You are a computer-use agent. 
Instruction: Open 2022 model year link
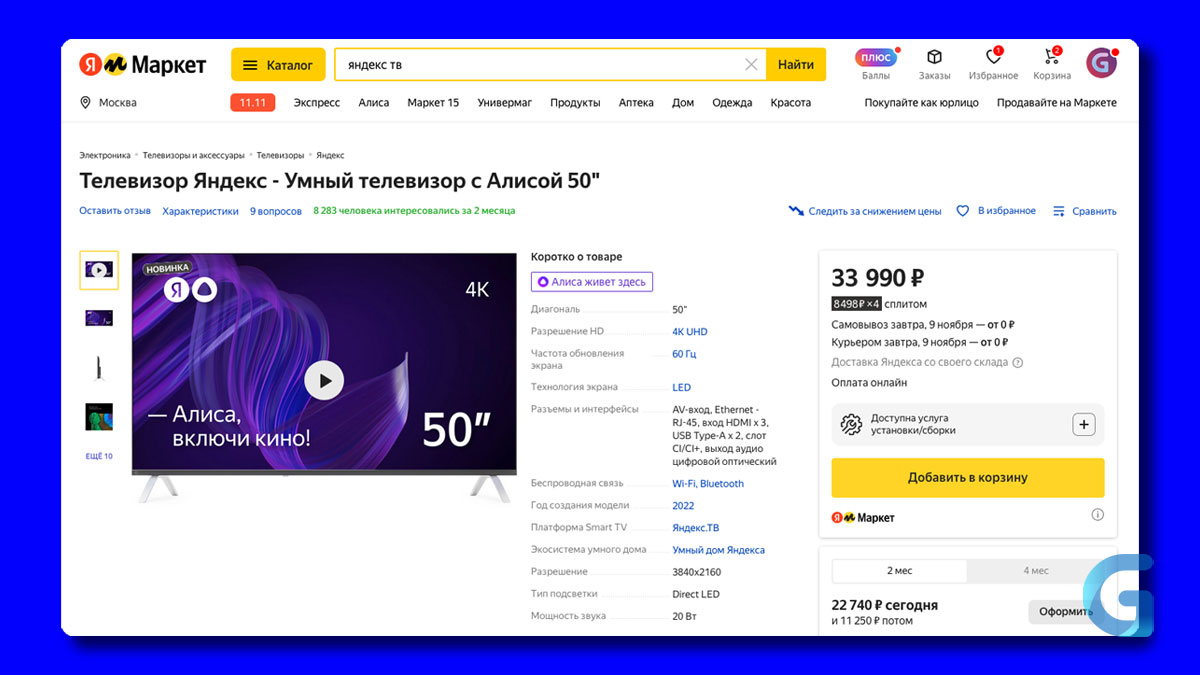coord(683,506)
